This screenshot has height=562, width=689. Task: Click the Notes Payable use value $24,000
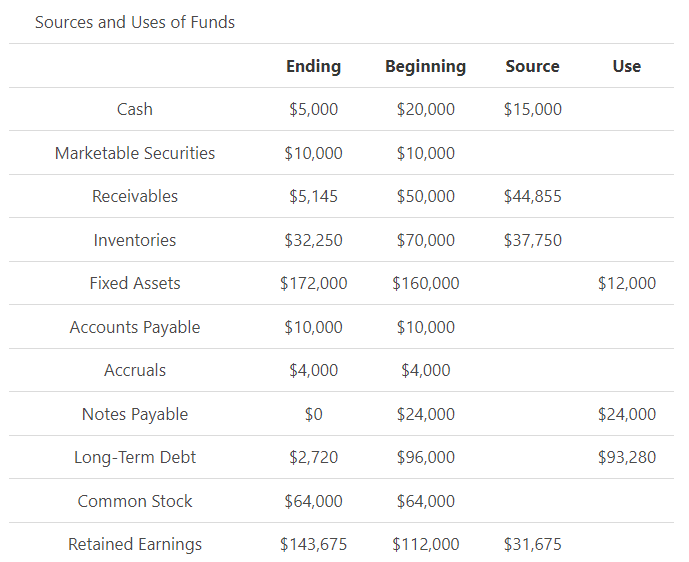pos(626,414)
